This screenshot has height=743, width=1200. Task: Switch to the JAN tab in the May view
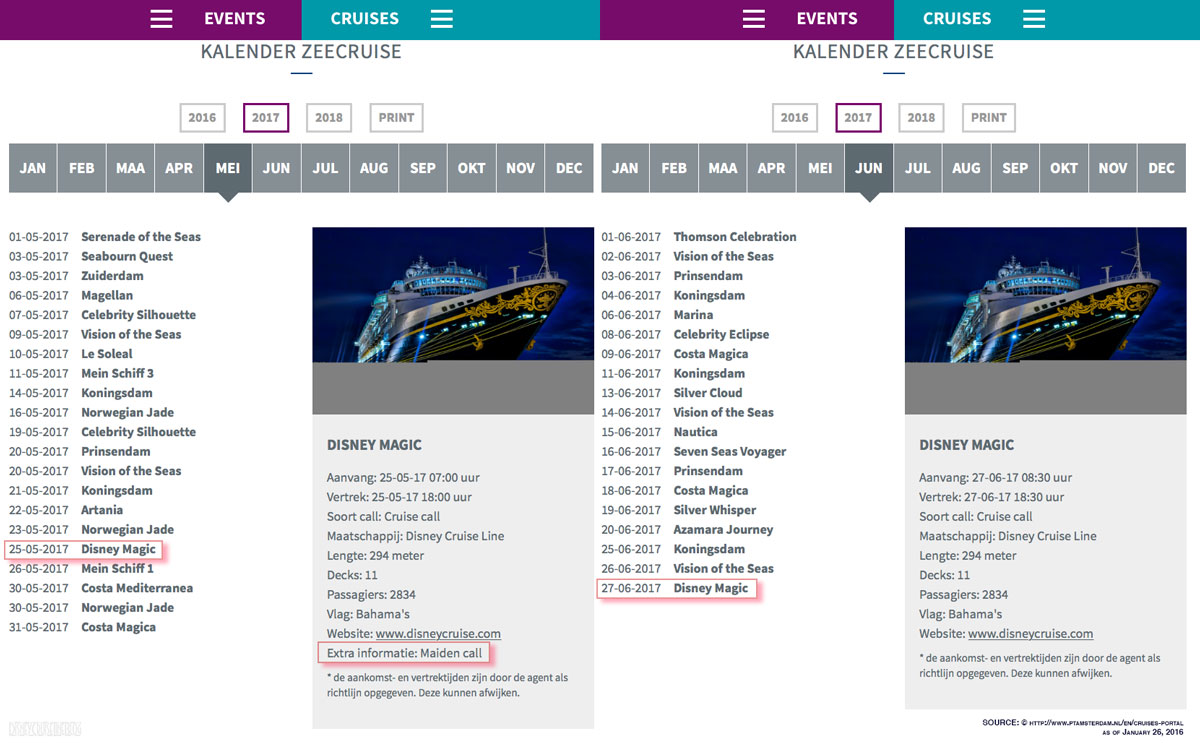33,168
